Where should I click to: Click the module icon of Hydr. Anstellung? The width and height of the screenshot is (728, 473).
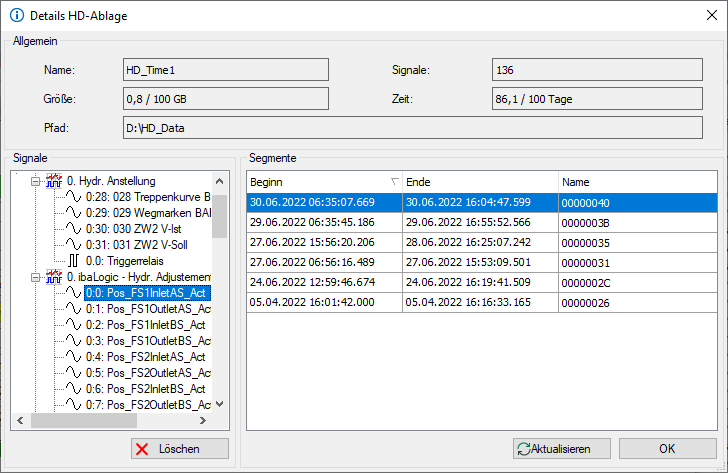pyautogui.click(x=54, y=181)
